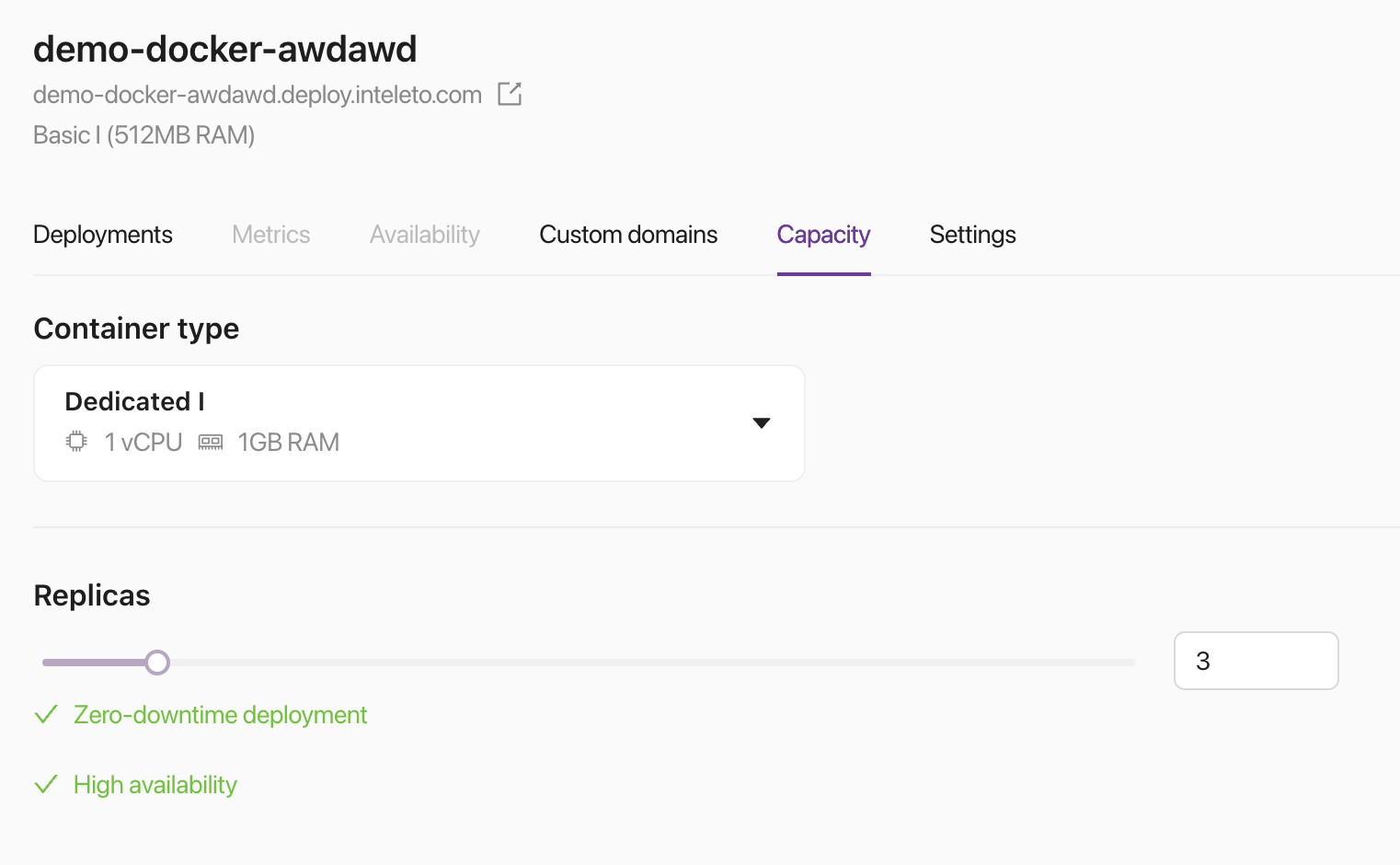1400x865 pixels.
Task: Click the Zero-downtime deployment label
Action: click(x=220, y=715)
